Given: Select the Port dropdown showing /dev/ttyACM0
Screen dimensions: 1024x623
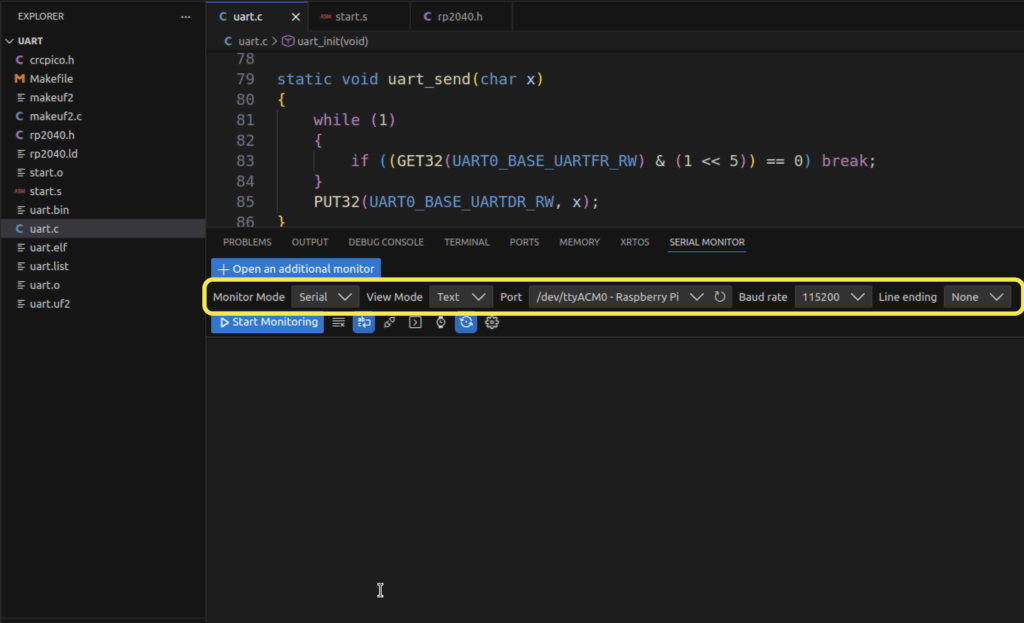Looking at the screenshot, I should click(x=618, y=297).
